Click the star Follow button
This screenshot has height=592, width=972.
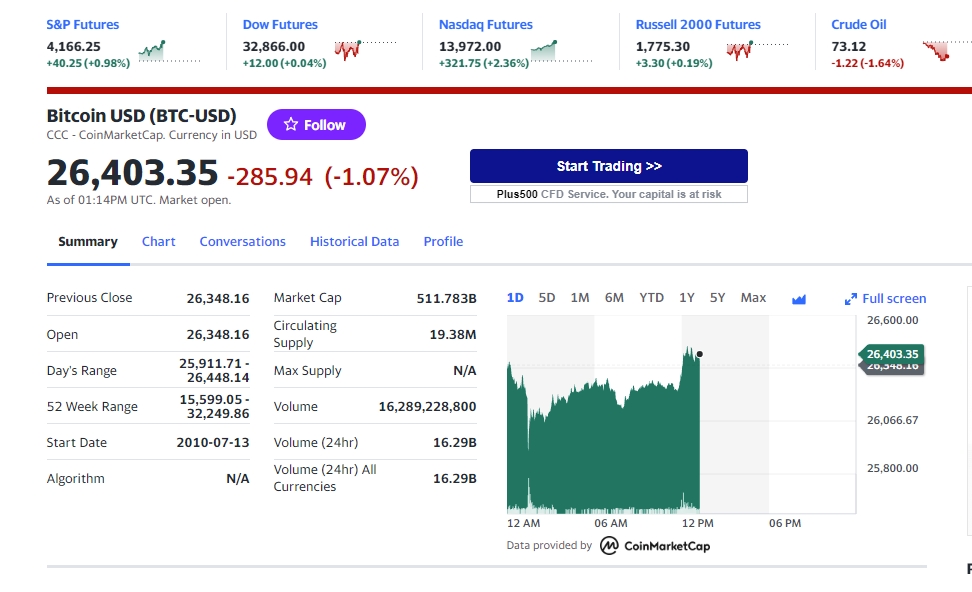pos(316,125)
